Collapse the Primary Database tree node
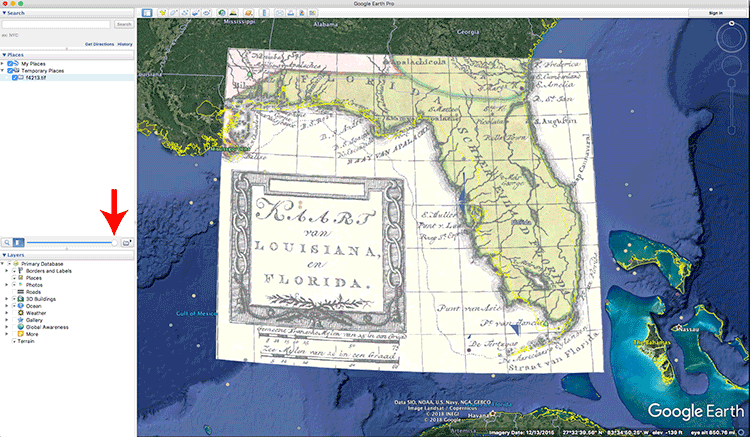 3,264
